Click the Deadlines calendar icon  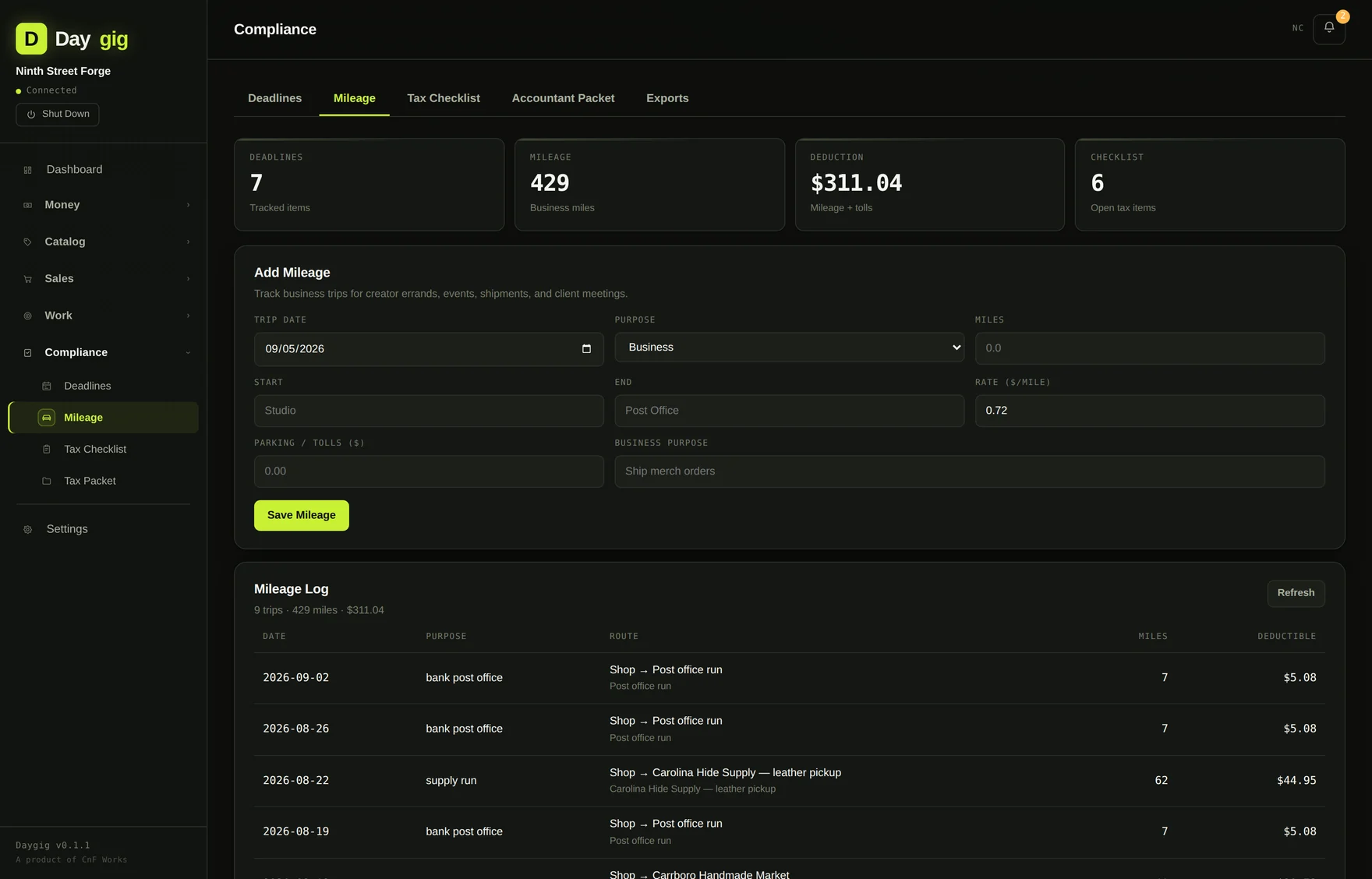pyautogui.click(x=47, y=387)
